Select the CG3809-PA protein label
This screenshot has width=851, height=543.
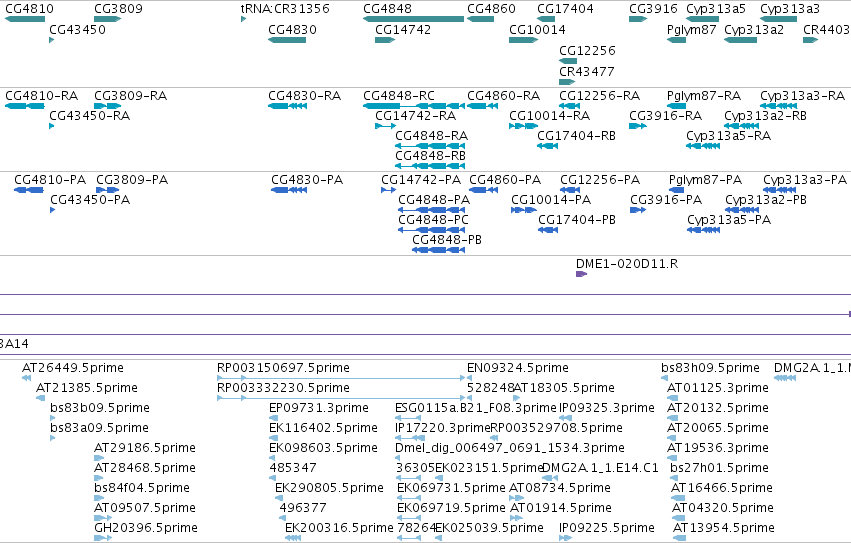point(132,180)
